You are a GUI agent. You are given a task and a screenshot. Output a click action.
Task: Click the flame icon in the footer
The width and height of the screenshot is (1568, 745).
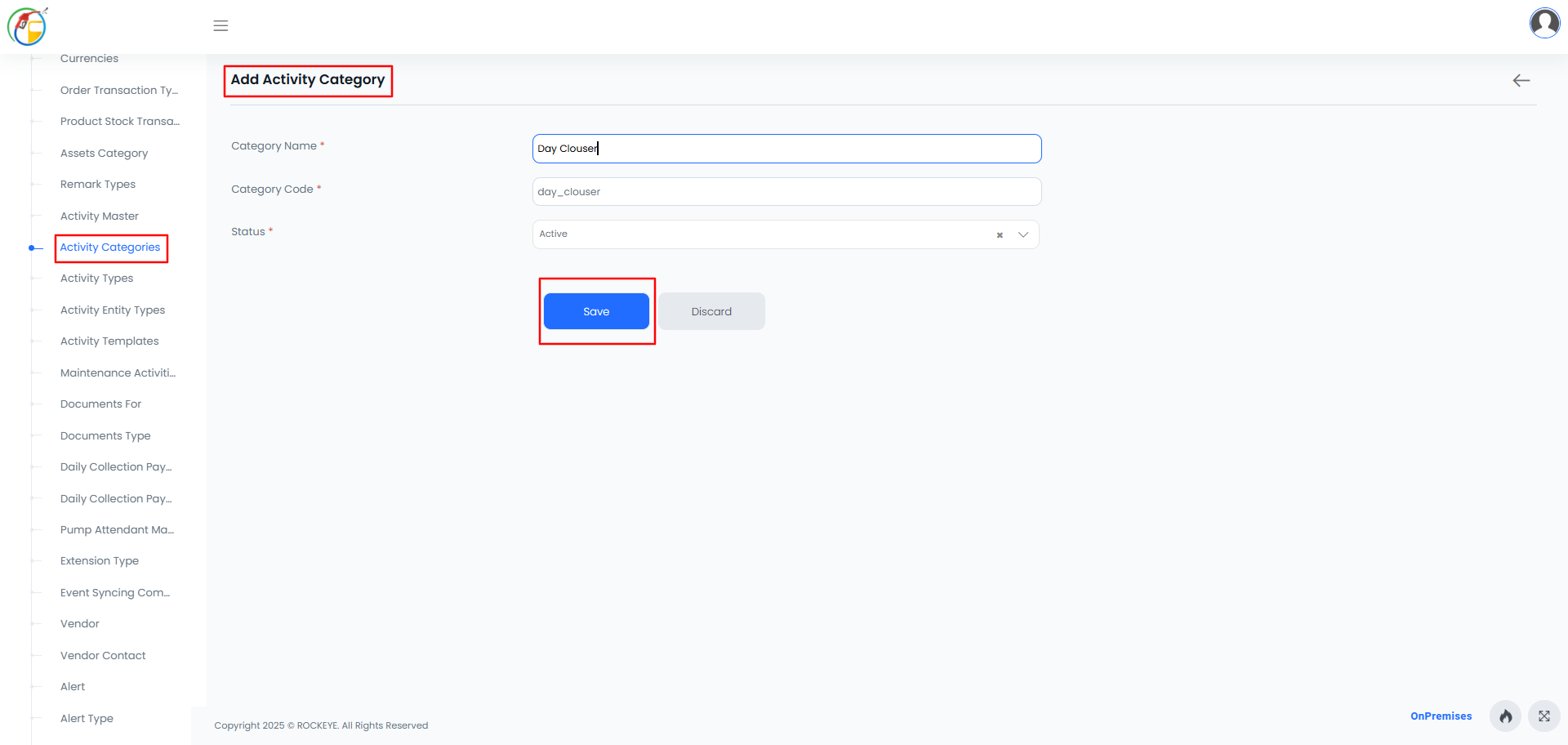(1505, 716)
